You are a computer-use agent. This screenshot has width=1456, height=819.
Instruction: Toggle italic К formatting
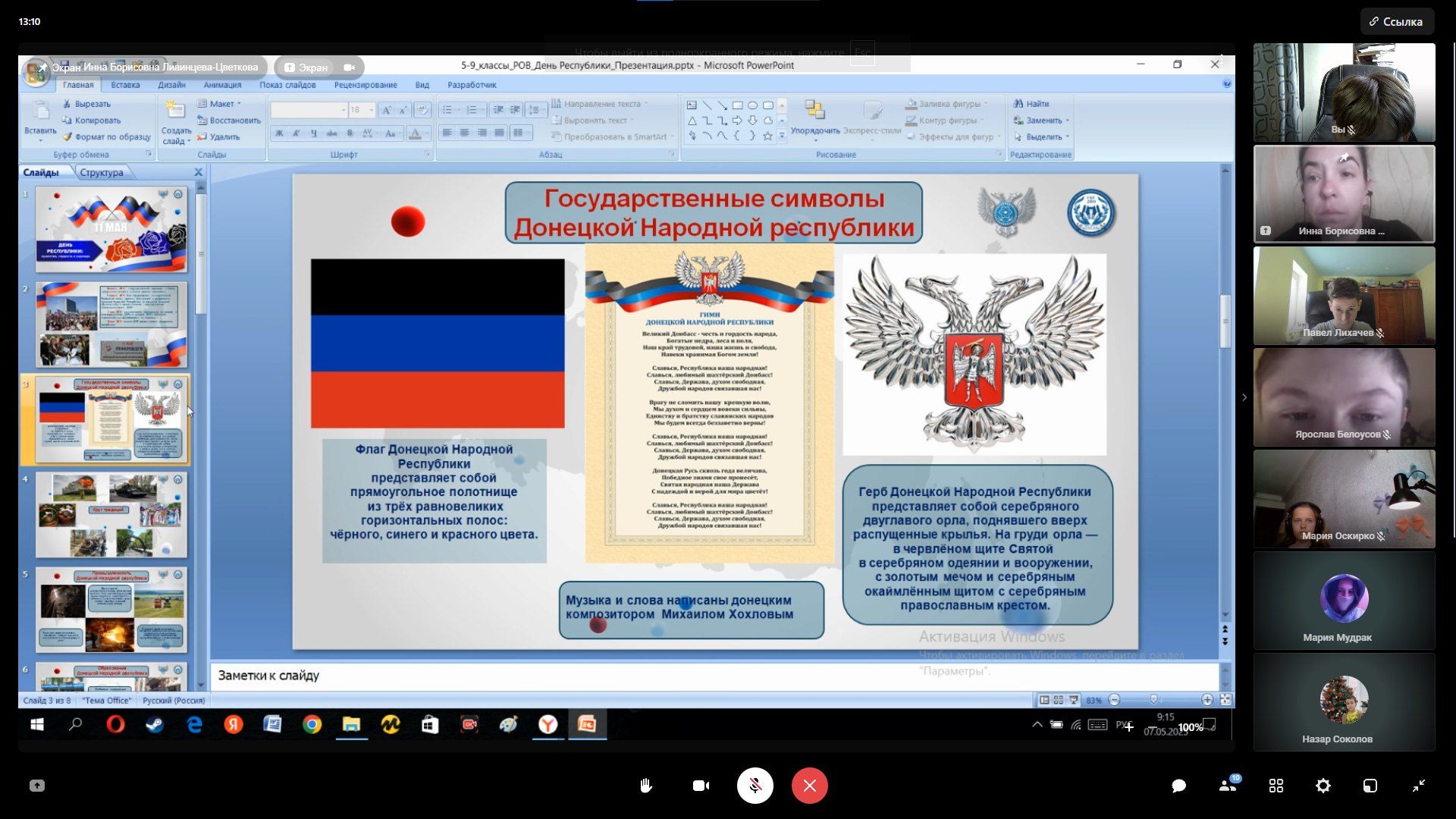297,133
